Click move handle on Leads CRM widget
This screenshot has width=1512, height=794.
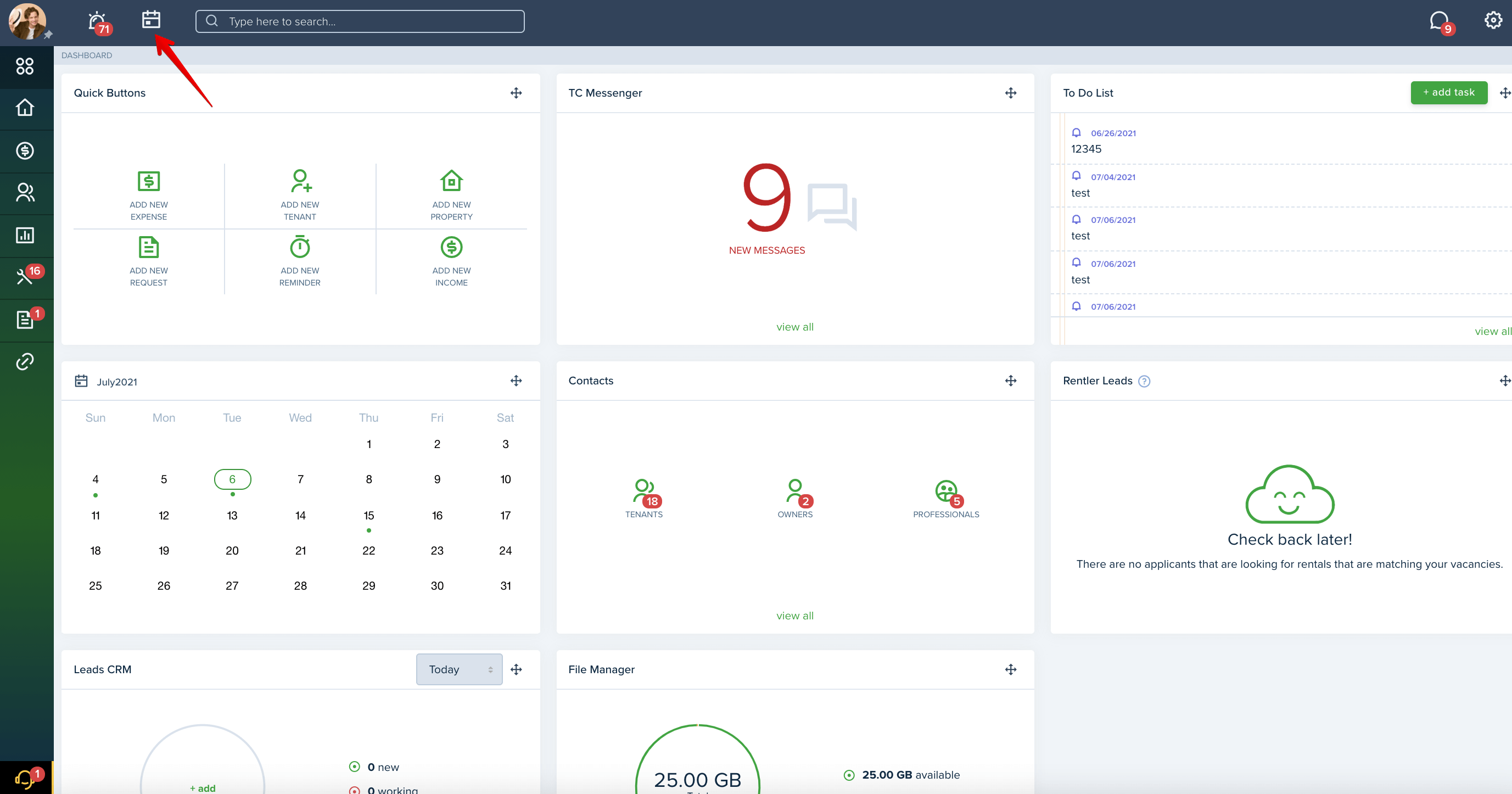pyautogui.click(x=516, y=669)
